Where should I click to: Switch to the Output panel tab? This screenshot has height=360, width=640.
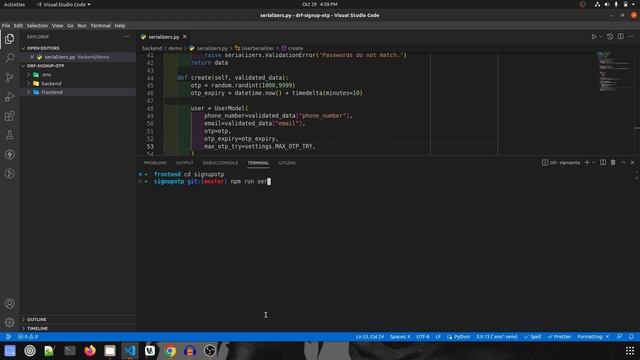click(x=184, y=163)
